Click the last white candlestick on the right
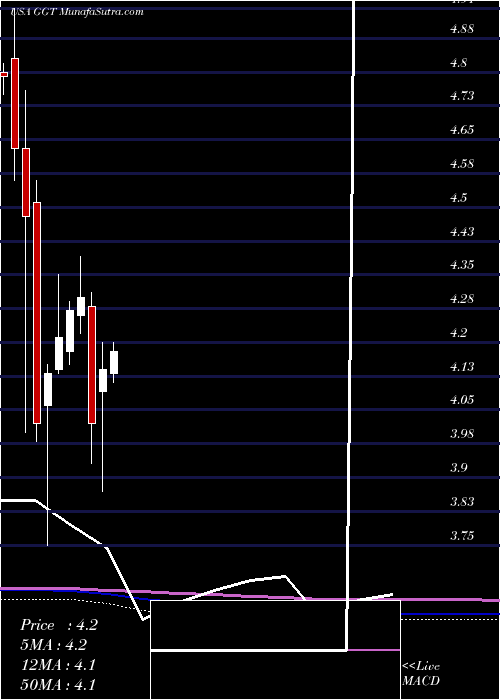500x700 pixels. click(x=114, y=362)
